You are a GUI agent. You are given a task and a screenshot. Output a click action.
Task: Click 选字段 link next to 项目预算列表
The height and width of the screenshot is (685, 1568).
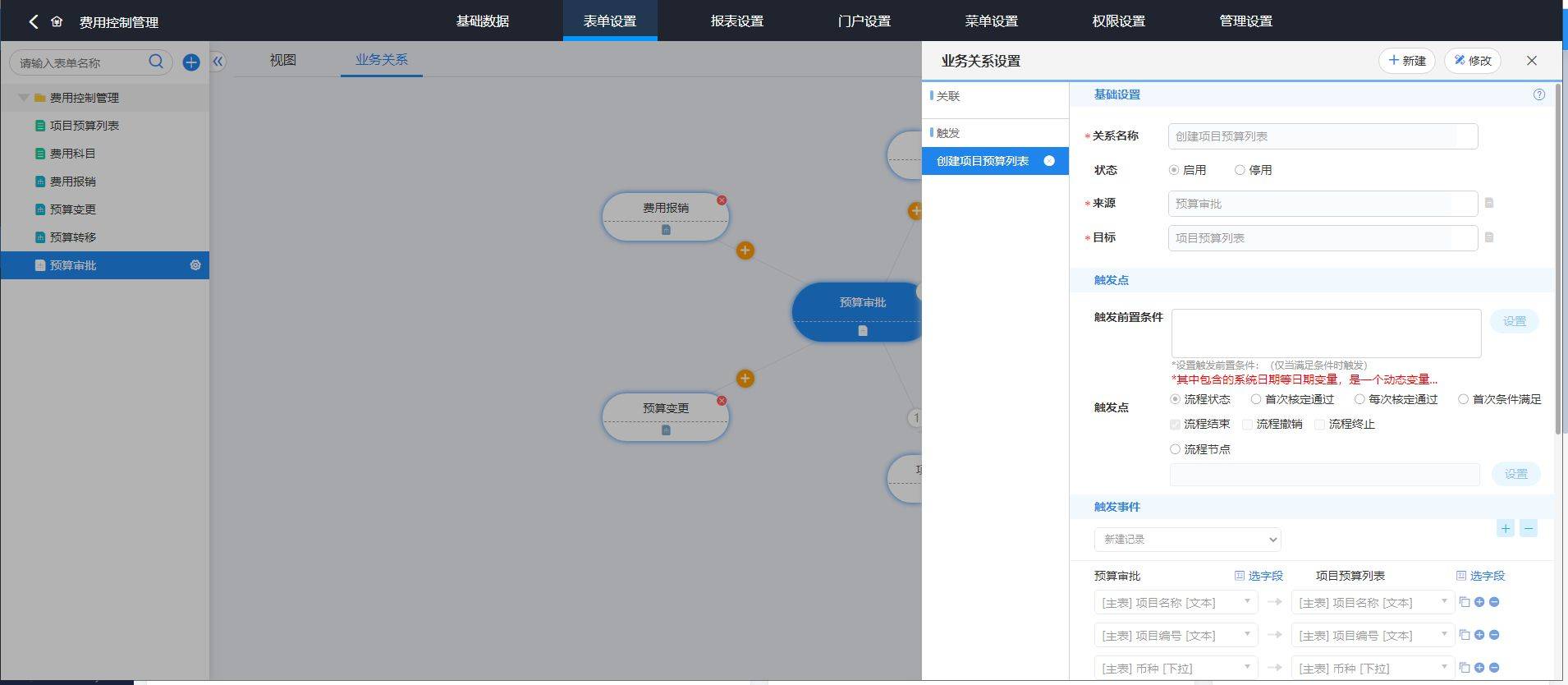pos(1481,576)
